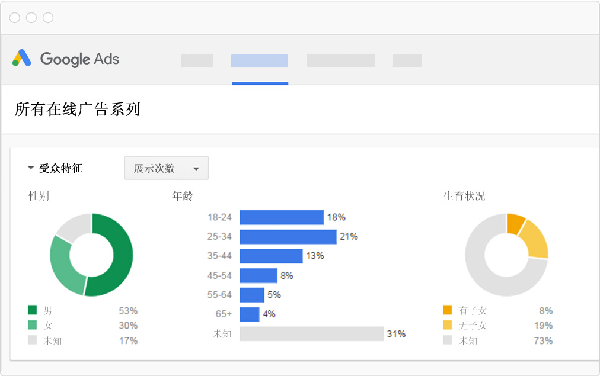The height and width of the screenshot is (376, 600).
Task: Click the gray 31% unknown age bar
Action: point(312,334)
